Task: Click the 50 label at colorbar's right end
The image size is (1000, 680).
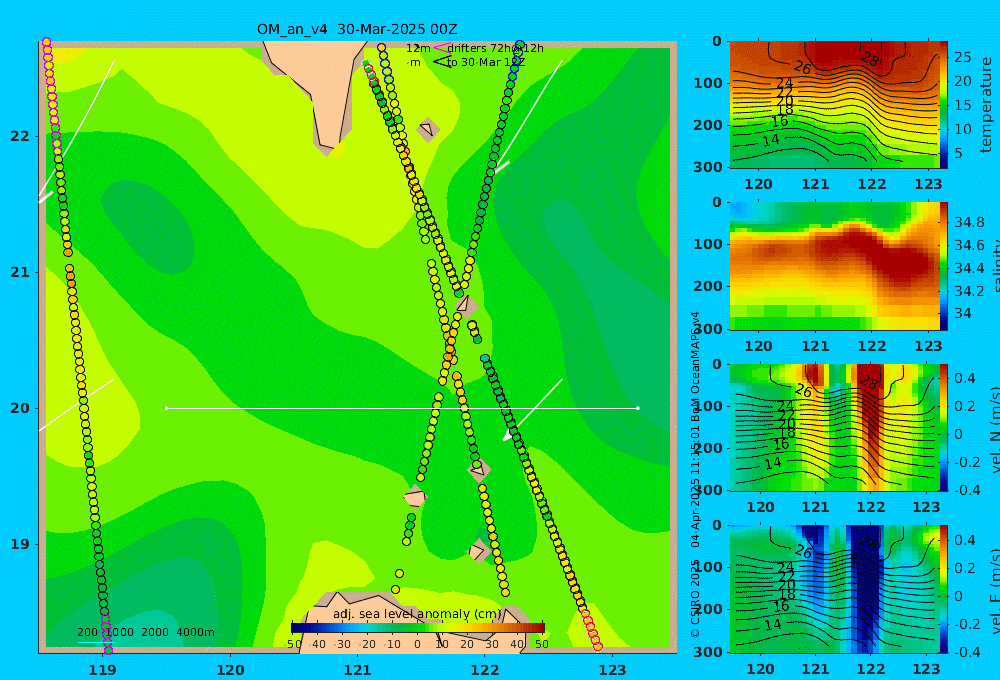Action: [541, 644]
